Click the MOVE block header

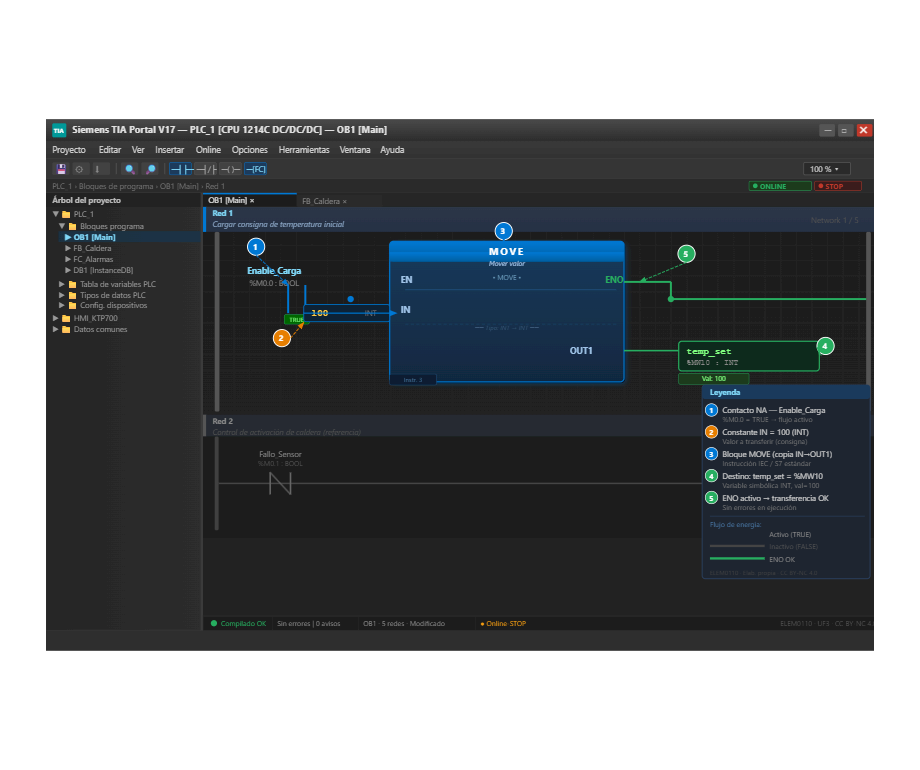click(506, 251)
